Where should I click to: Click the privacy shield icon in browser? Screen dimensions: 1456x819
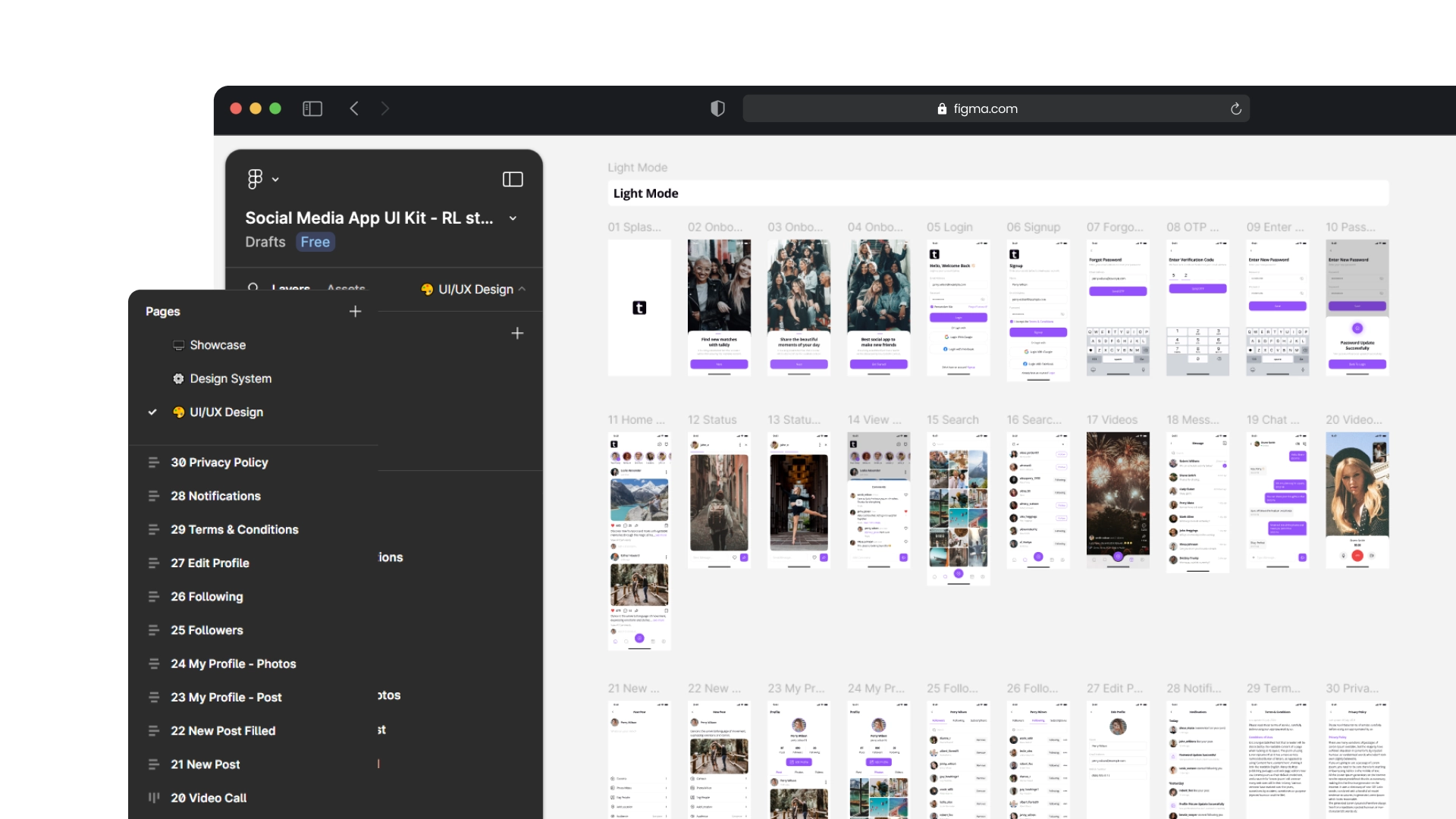(717, 108)
